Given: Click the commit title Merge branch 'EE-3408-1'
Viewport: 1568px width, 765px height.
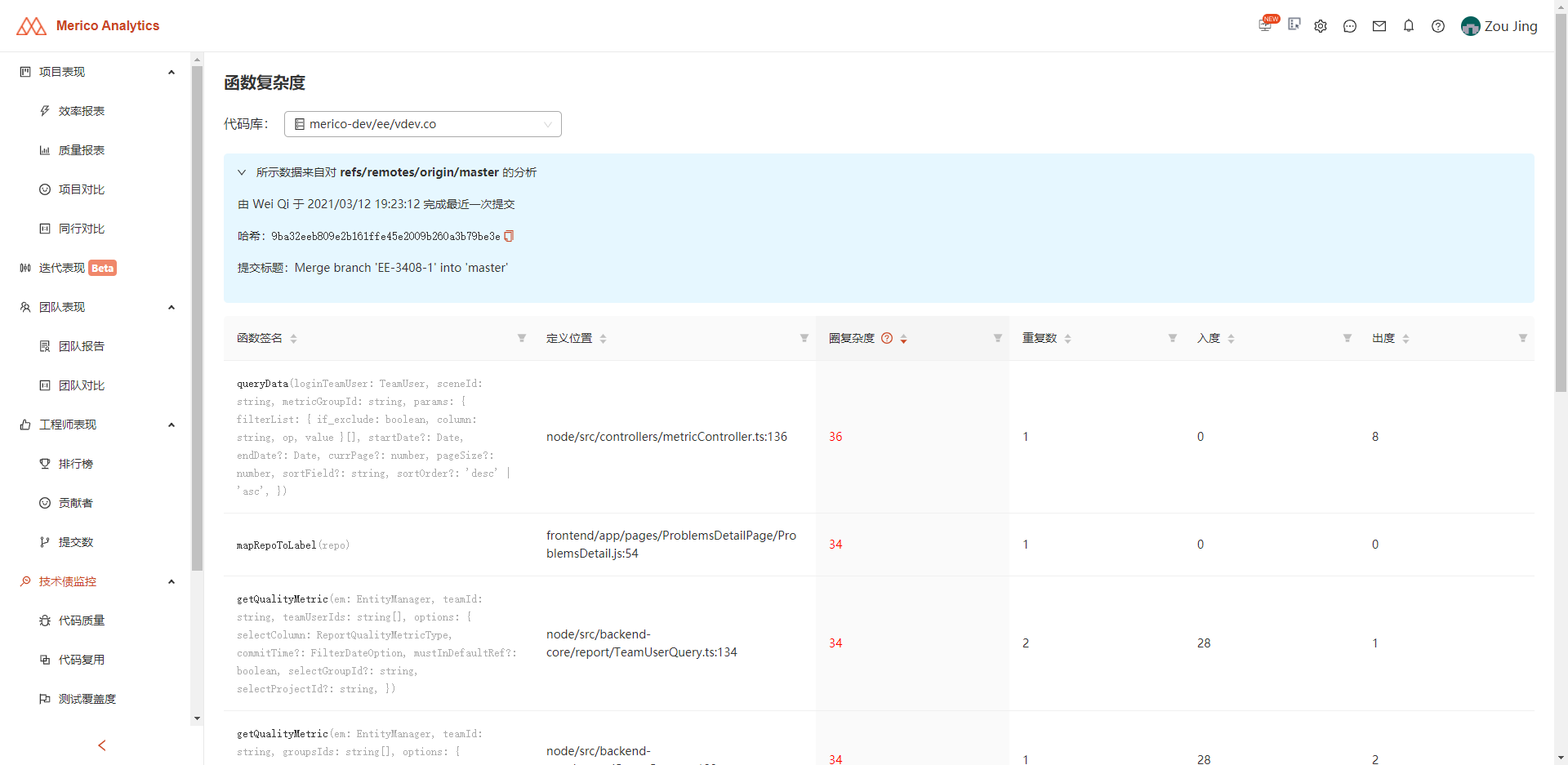Looking at the screenshot, I should coord(401,268).
